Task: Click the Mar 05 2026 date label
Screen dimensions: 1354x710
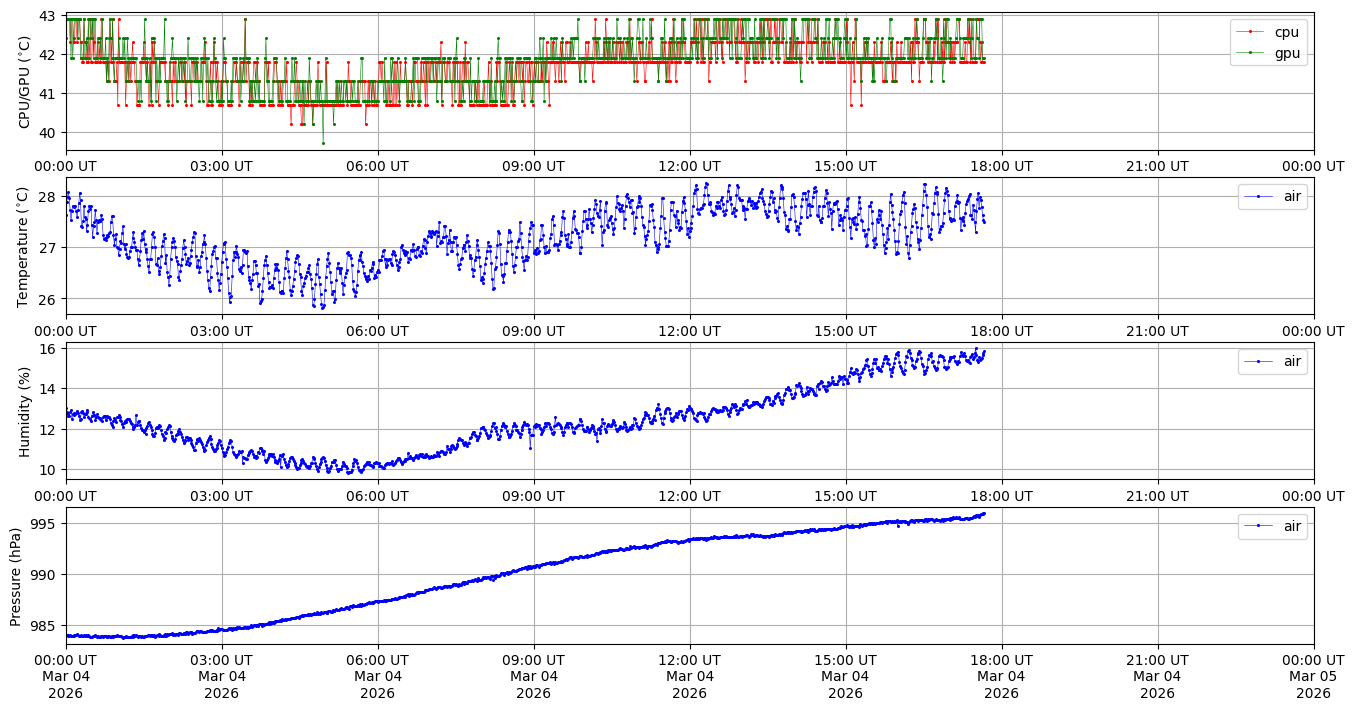Action: (x=1313, y=685)
